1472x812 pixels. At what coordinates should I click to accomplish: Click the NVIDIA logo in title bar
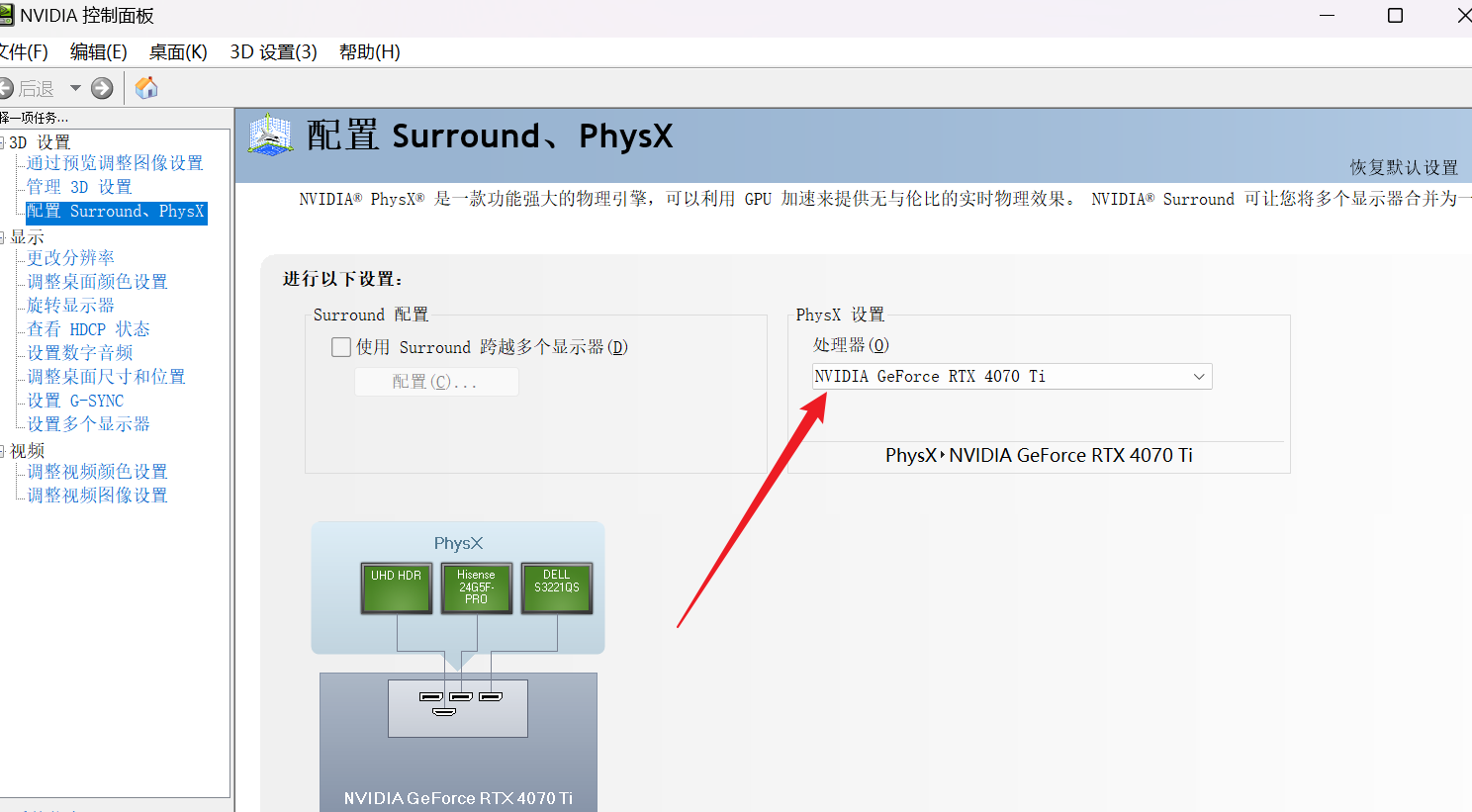click(6, 15)
